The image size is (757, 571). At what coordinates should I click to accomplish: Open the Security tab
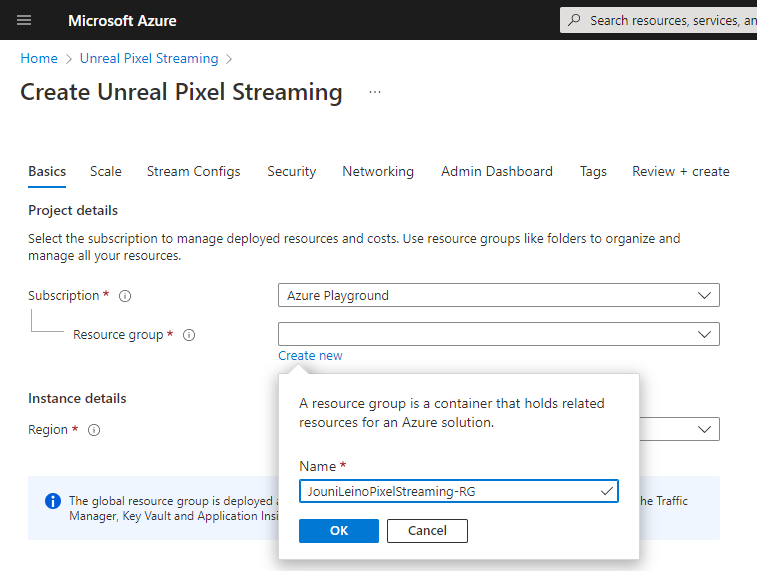(x=292, y=171)
